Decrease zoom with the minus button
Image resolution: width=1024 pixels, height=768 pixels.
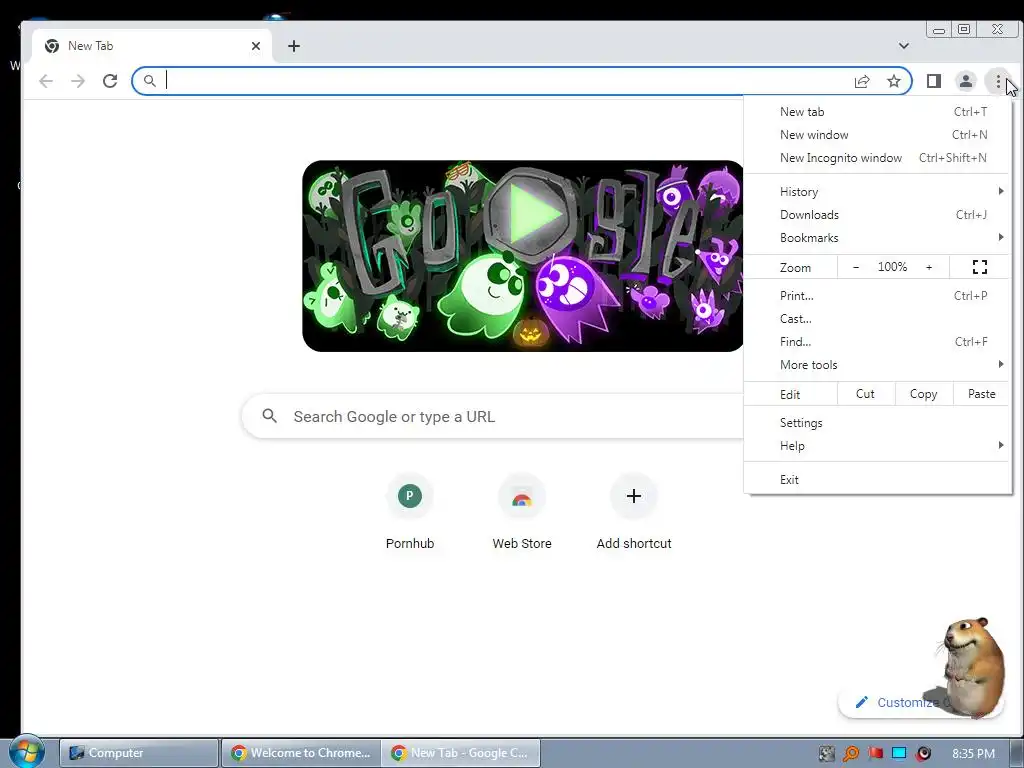click(x=856, y=267)
